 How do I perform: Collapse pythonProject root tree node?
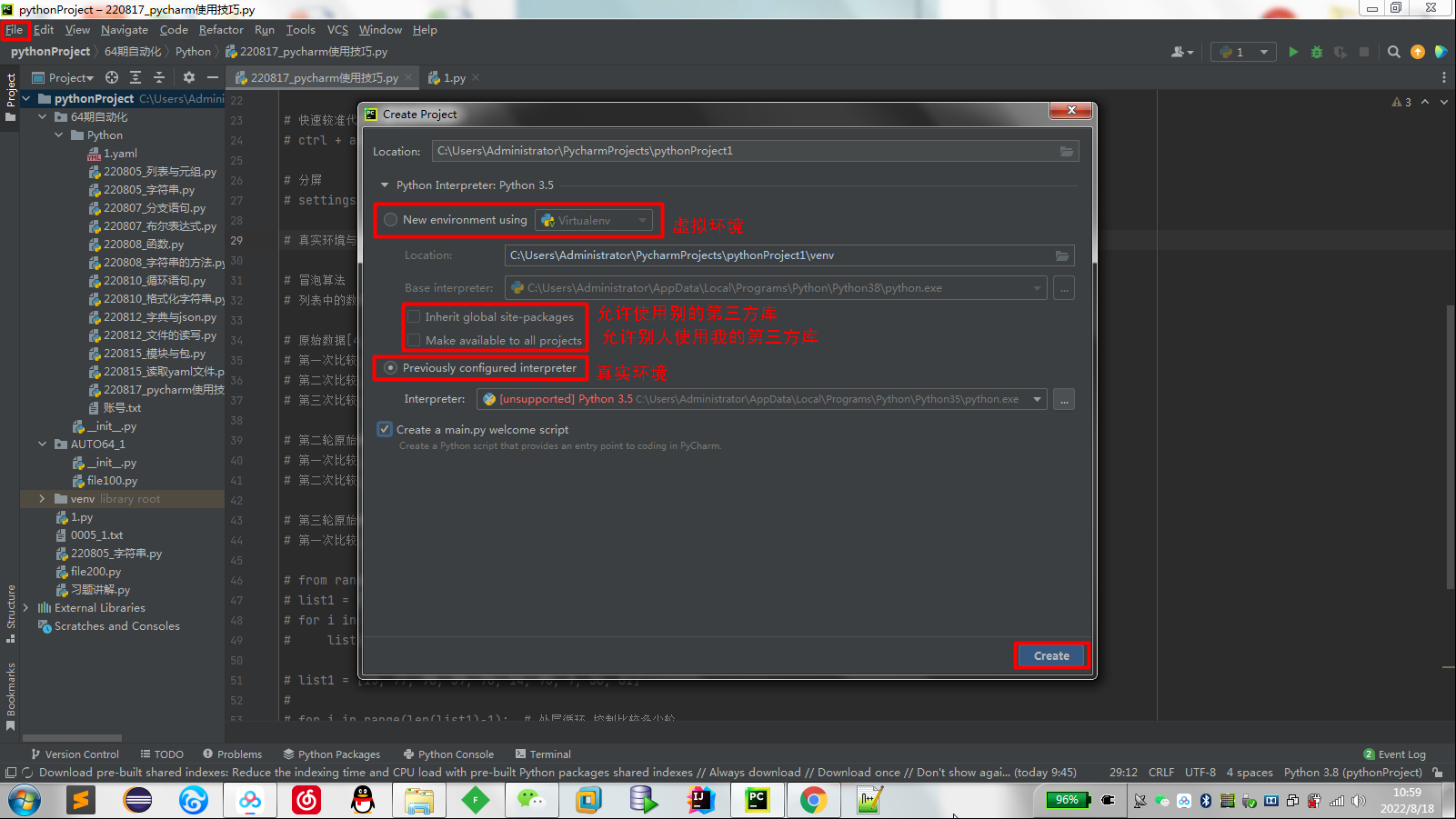[26, 98]
